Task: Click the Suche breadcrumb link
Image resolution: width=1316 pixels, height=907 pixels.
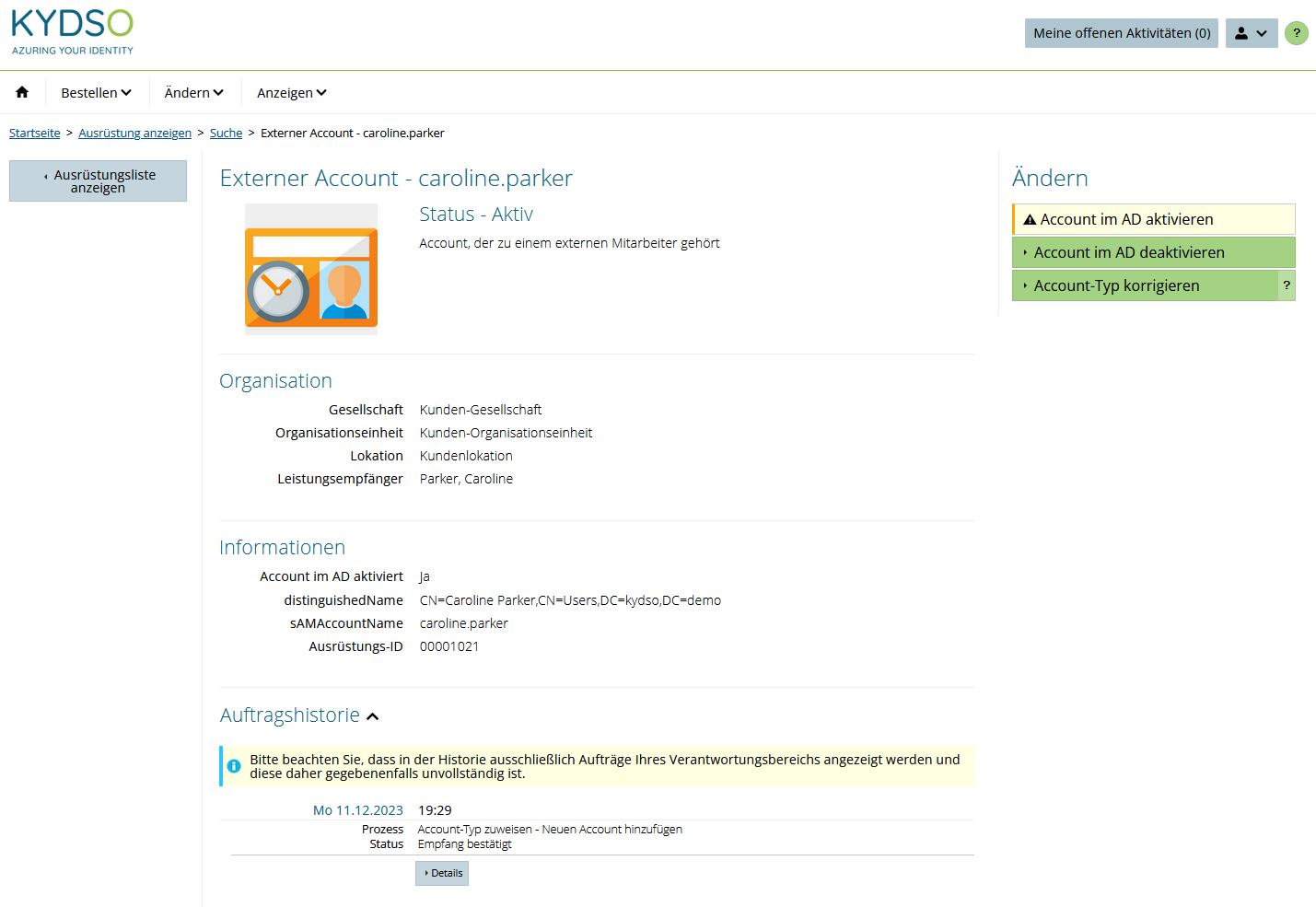Action: point(226,133)
